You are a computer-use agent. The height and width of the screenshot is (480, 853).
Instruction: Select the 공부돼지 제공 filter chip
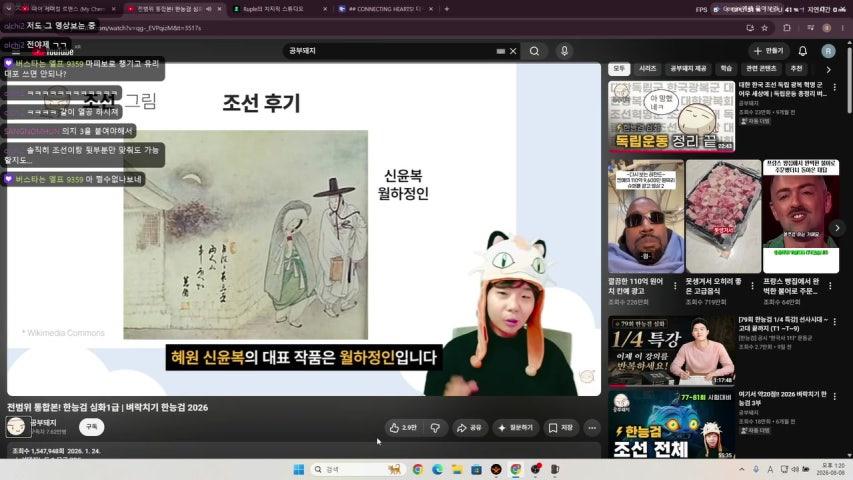tap(688, 69)
